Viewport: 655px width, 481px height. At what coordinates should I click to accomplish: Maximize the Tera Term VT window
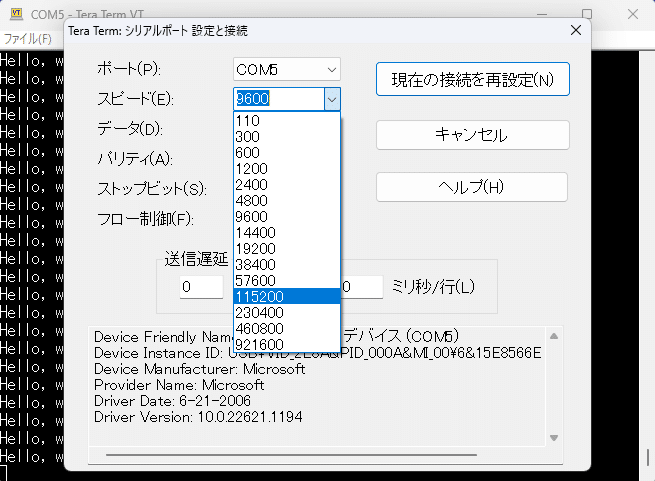point(587,14)
